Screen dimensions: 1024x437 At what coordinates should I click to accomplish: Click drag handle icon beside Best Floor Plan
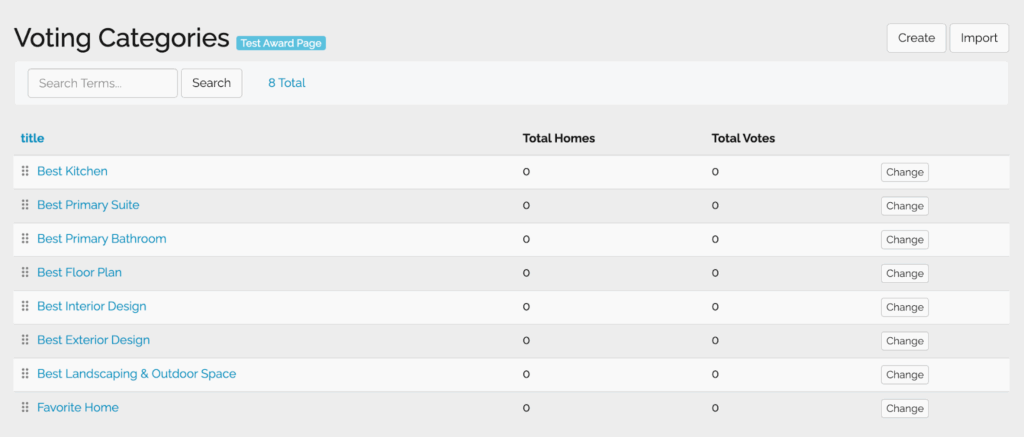coord(25,273)
